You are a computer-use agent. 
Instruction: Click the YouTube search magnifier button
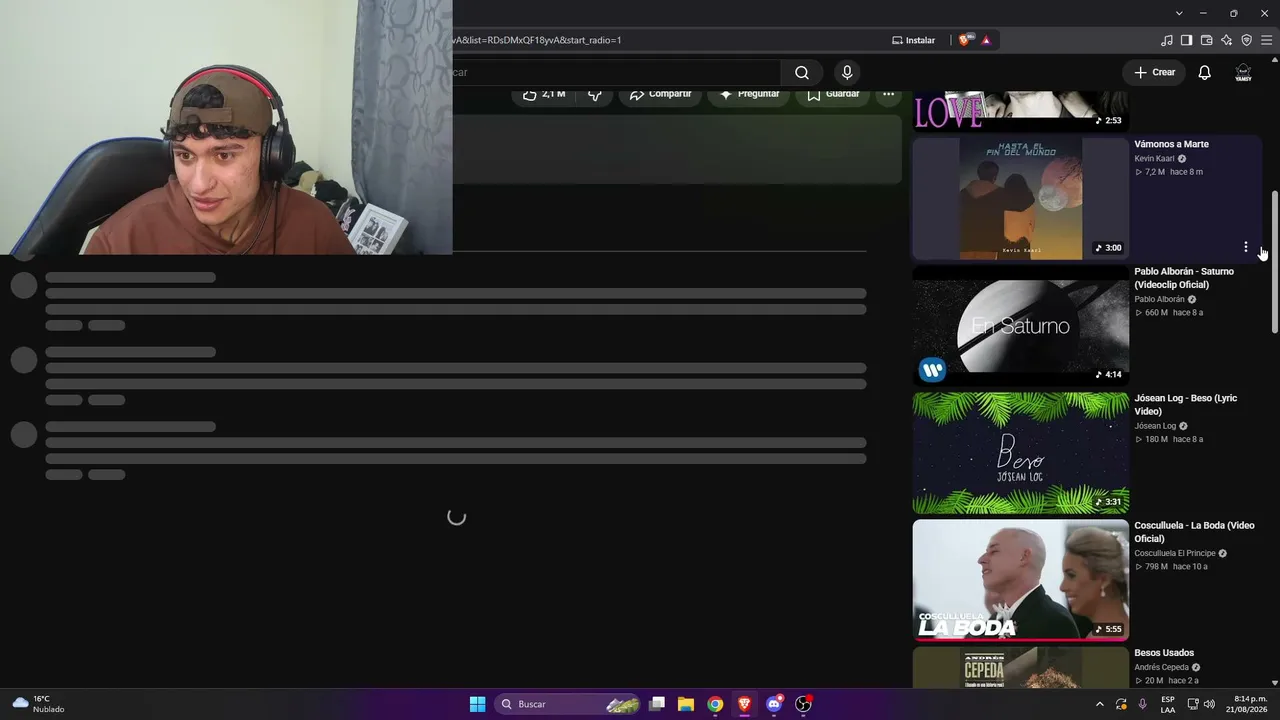801,72
